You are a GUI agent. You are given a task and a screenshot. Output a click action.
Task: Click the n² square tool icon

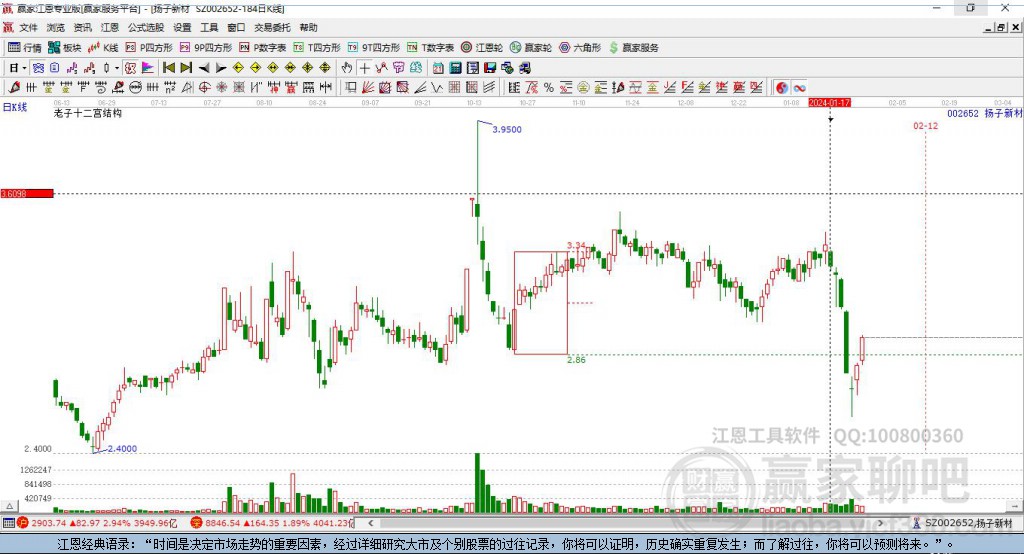(x=170, y=88)
